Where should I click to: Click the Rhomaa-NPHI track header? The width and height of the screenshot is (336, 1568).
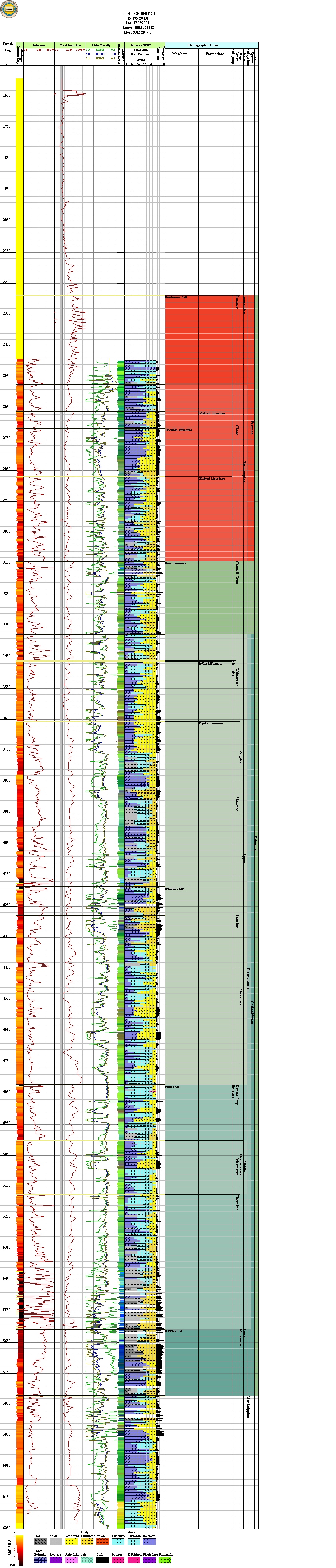tap(140, 46)
